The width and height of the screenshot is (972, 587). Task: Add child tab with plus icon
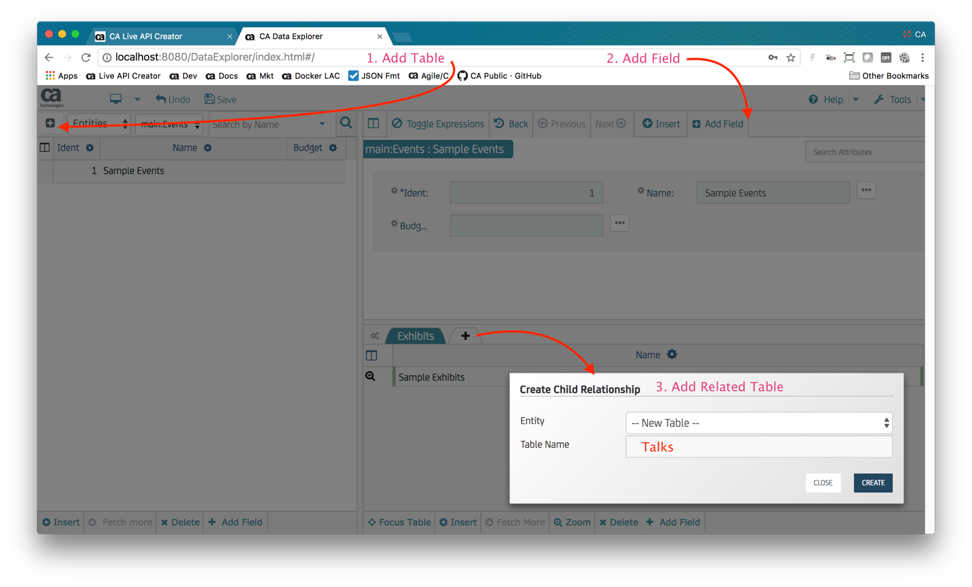pos(465,335)
